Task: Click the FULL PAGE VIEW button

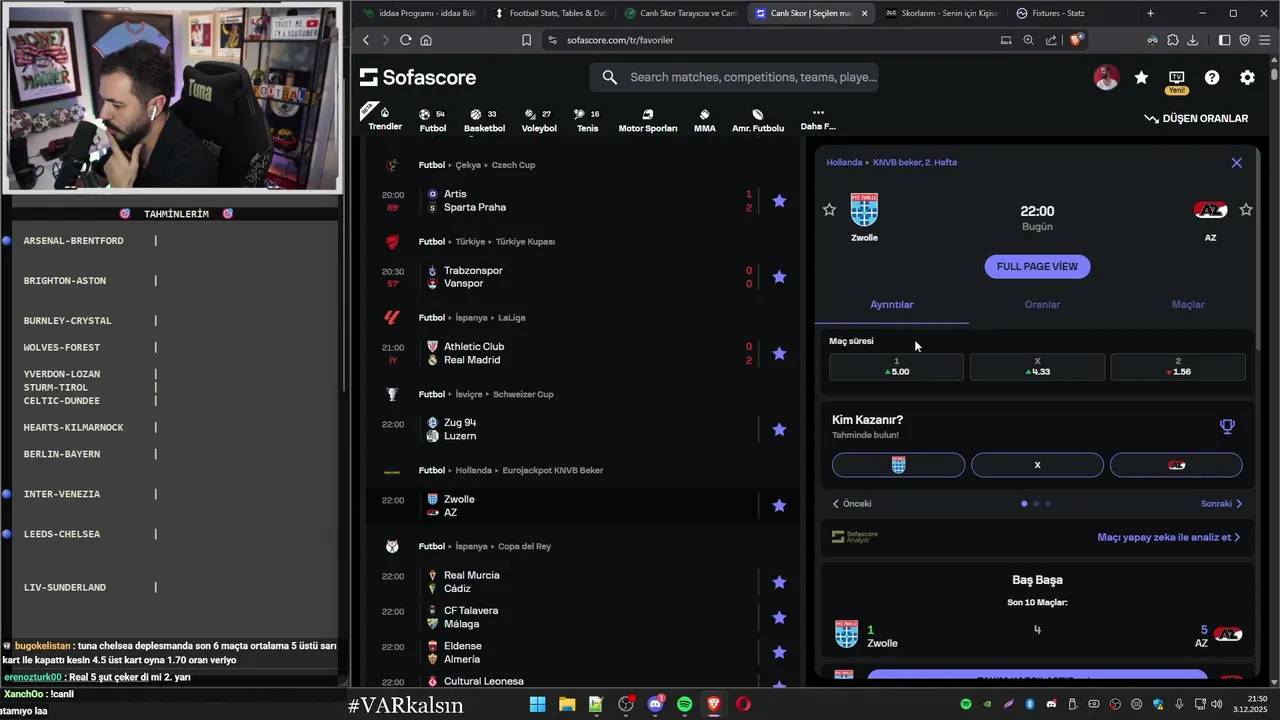Action: tap(1037, 267)
